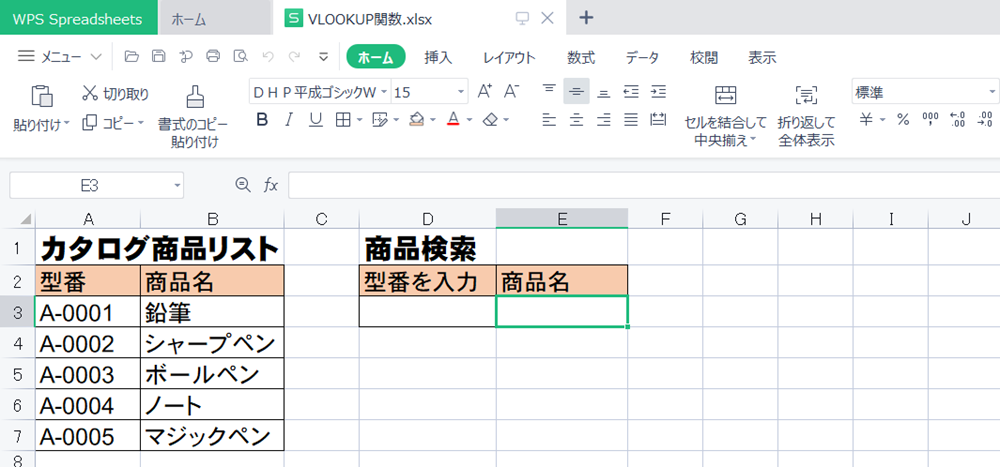This screenshot has width=1000, height=467.
Task: Switch to the レイアウト ribbon tab
Action: point(509,57)
